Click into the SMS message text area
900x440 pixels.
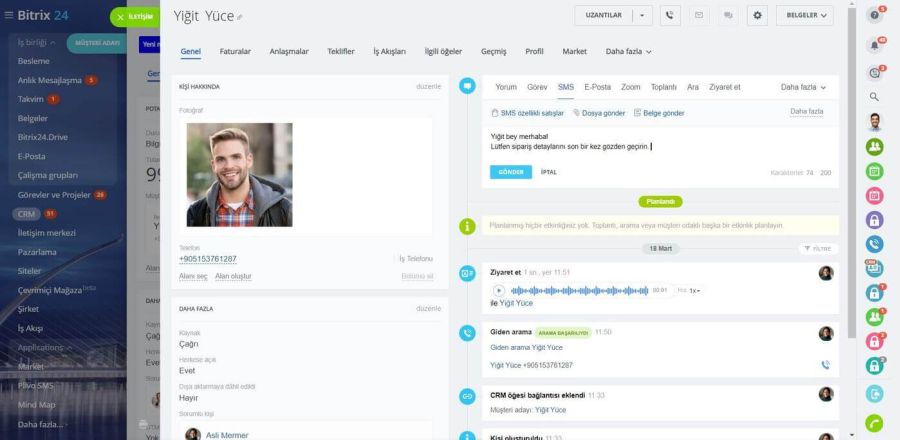(660, 142)
